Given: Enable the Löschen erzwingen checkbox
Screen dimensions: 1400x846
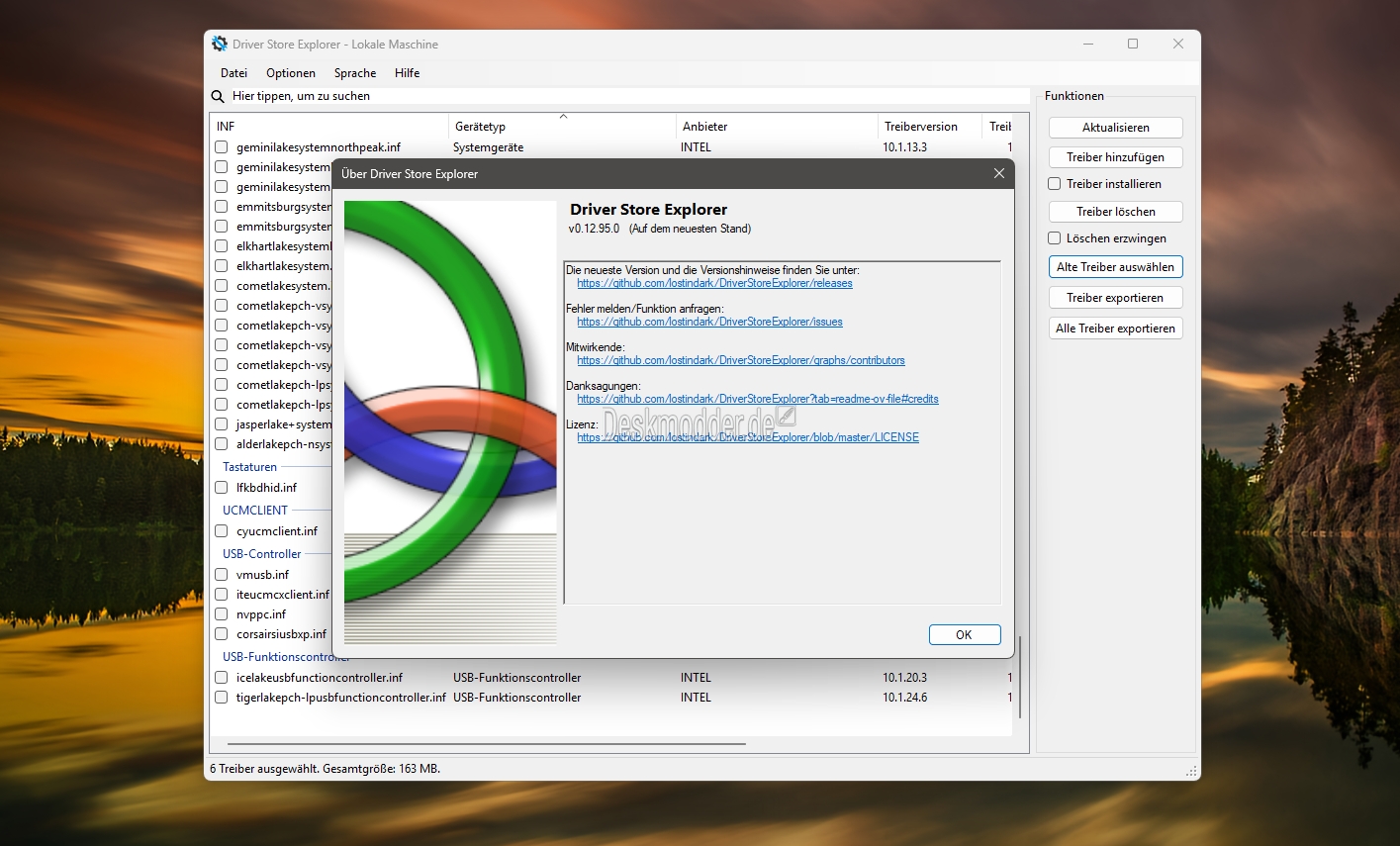Looking at the screenshot, I should [x=1055, y=238].
